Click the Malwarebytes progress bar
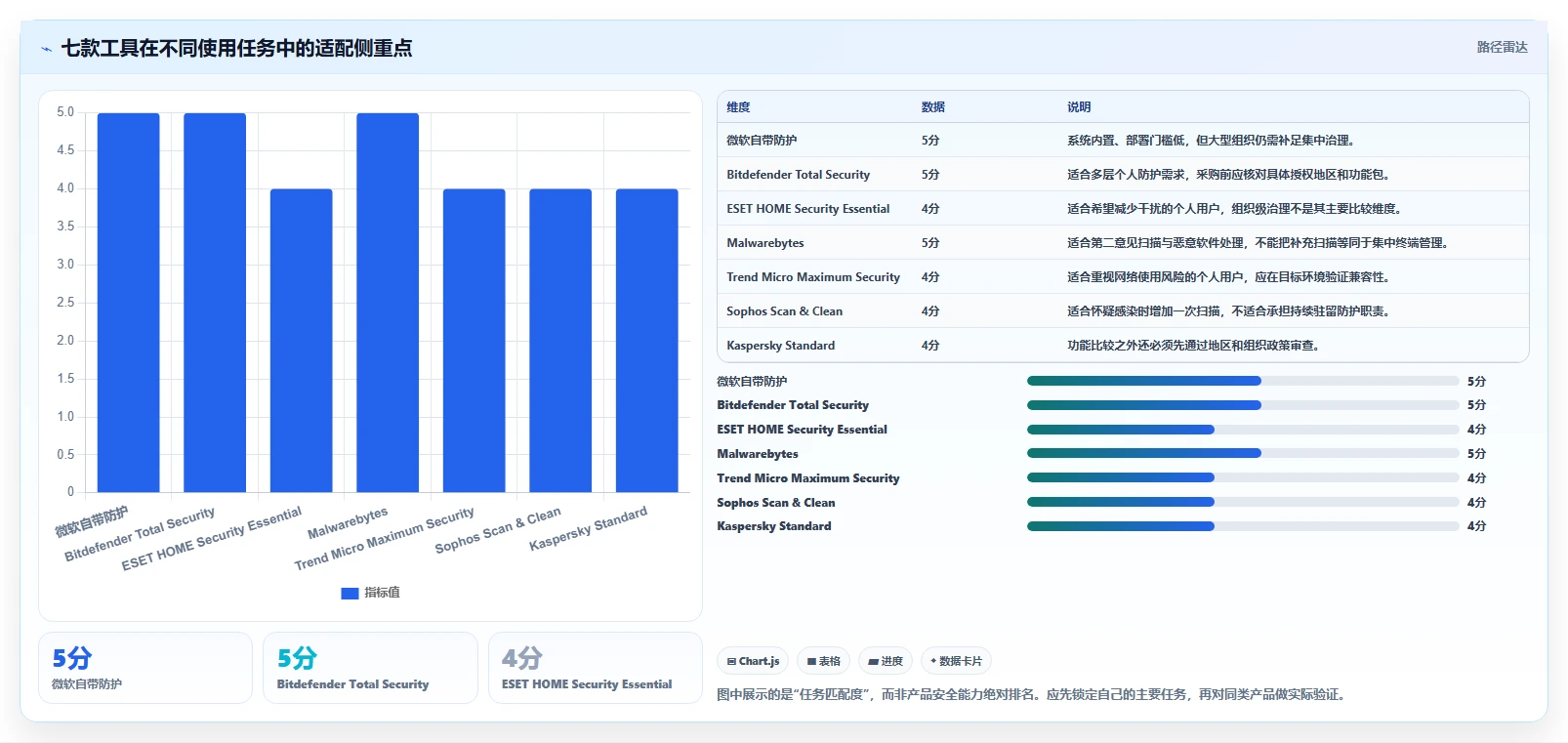Viewport: 1568px width, 743px height. point(1243,453)
